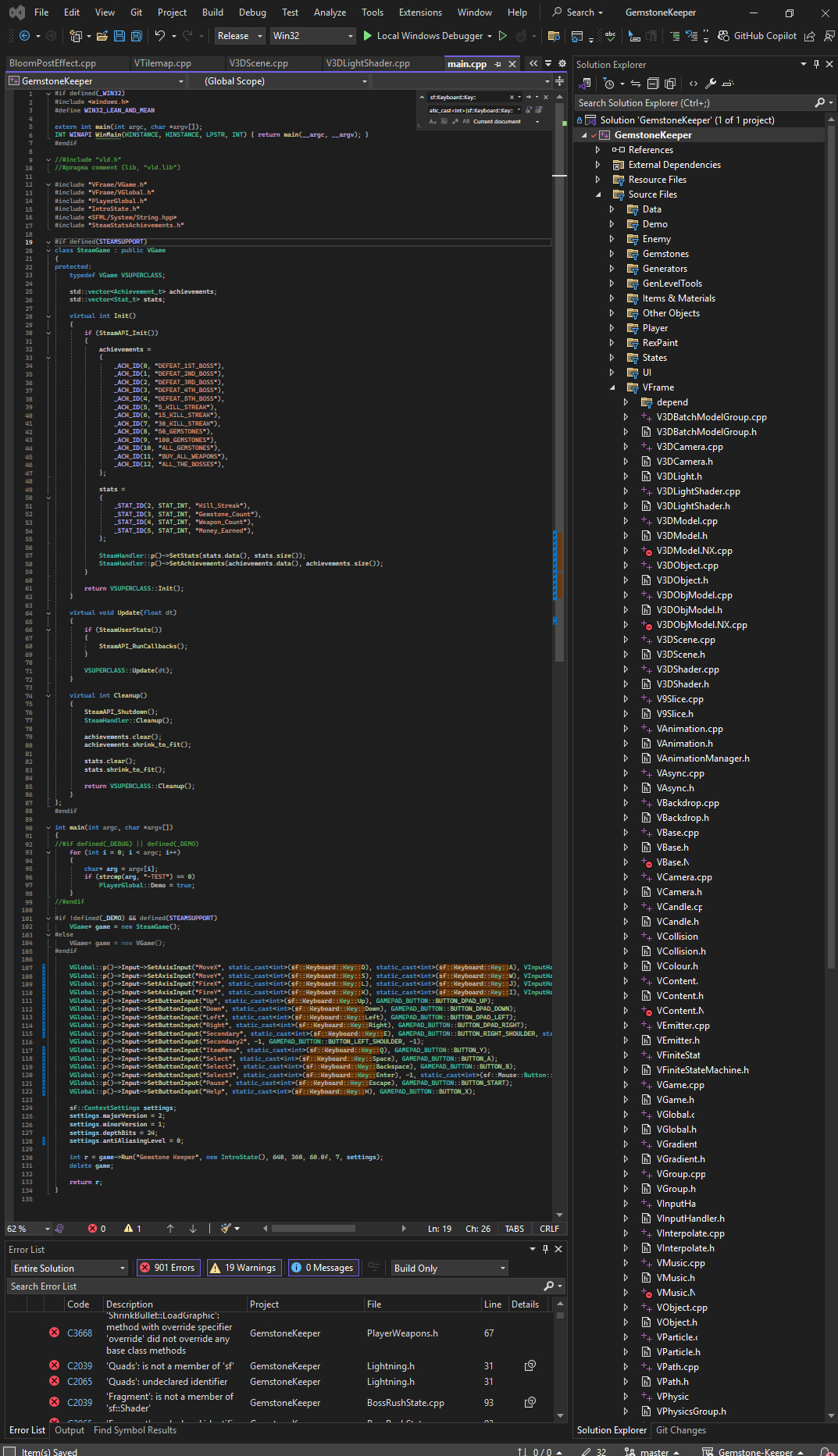Open the Debug menu
This screenshot has height=1456, width=838.
coord(252,12)
